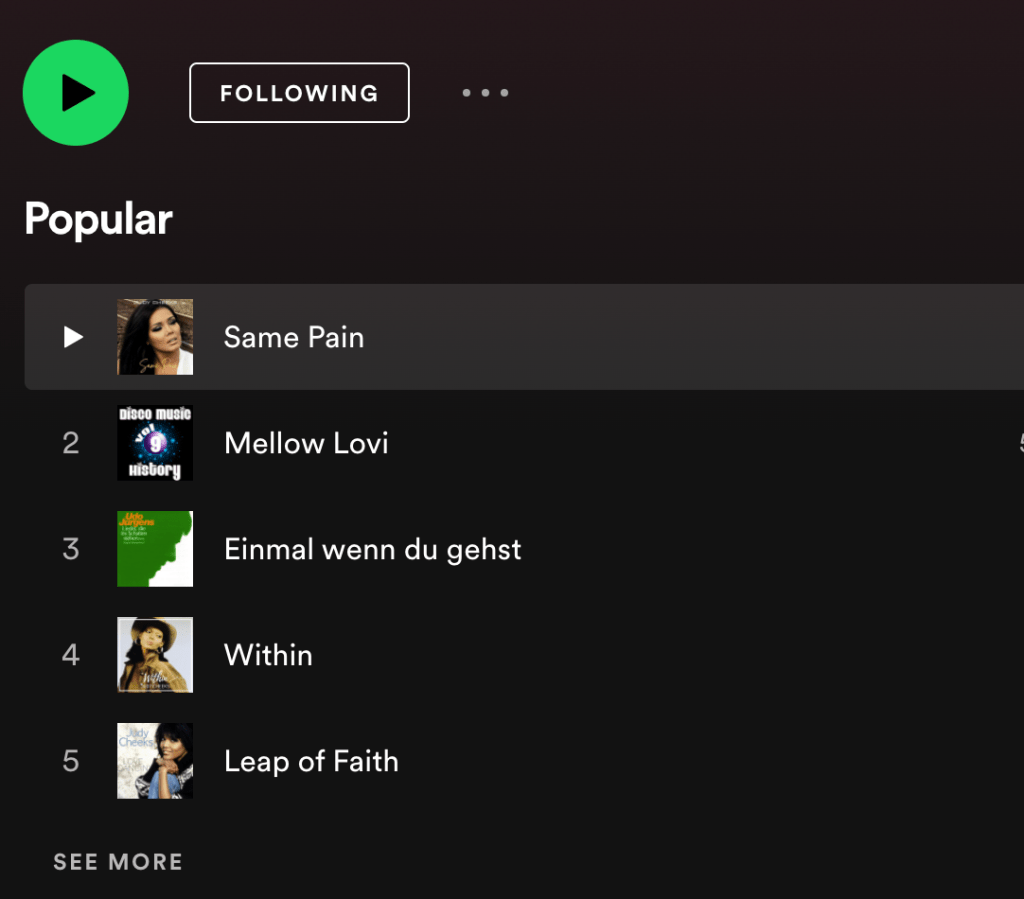Viewport: 1024px width, 899px height.
Task: Select the Einmal wenn du gehst title
Action: [373, 549]
